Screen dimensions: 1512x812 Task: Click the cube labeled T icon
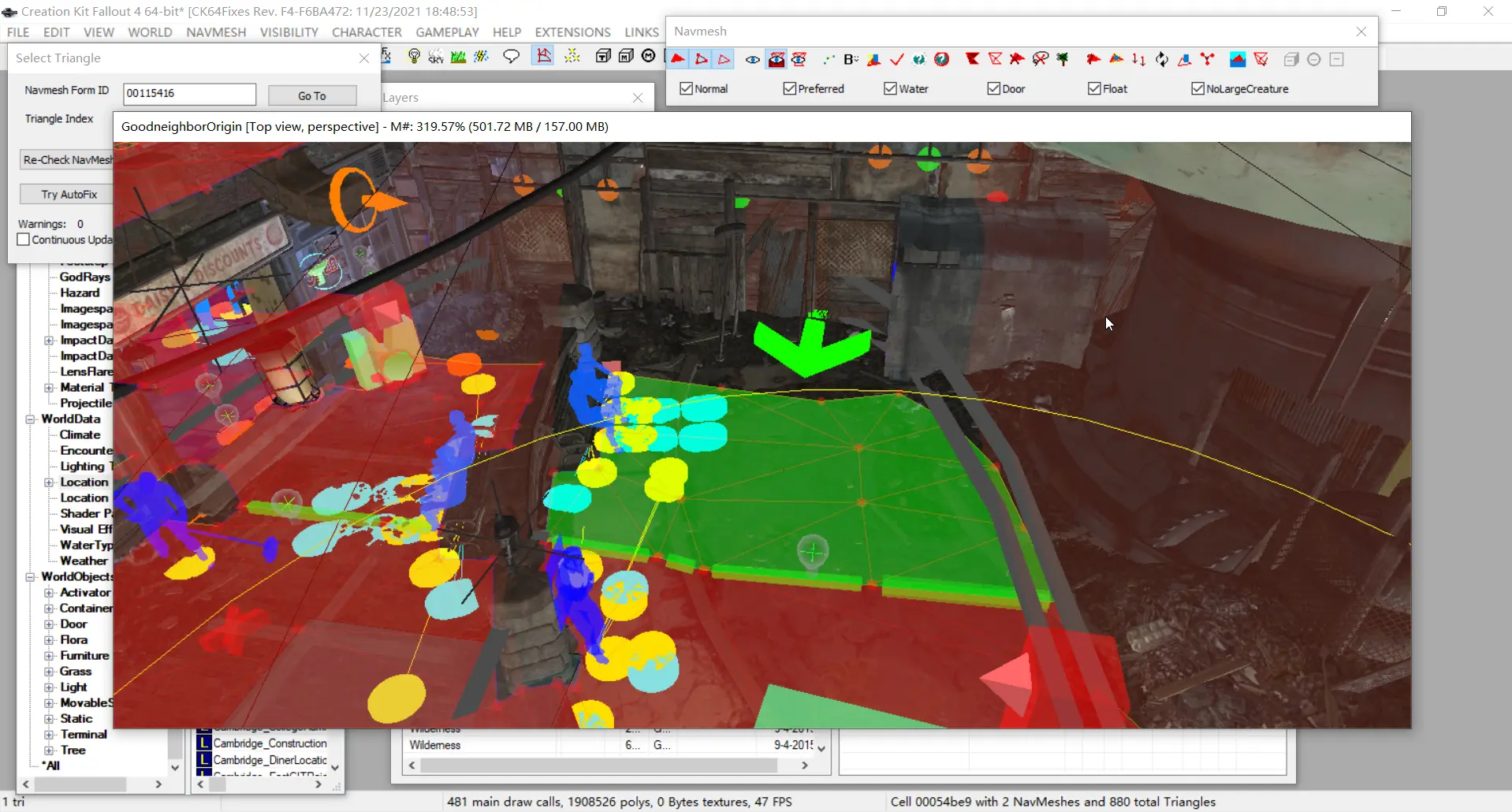tap(603, 56)
